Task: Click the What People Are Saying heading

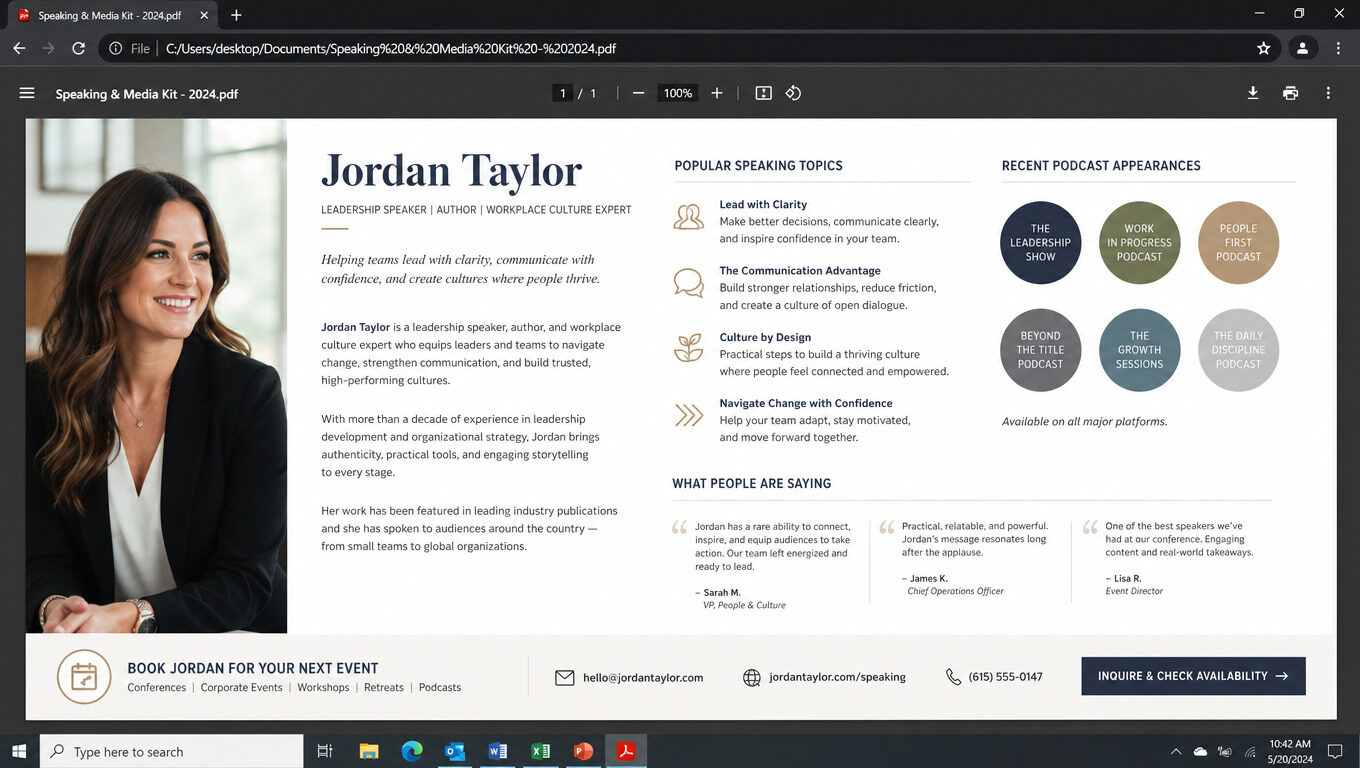Action: point(752,484)
